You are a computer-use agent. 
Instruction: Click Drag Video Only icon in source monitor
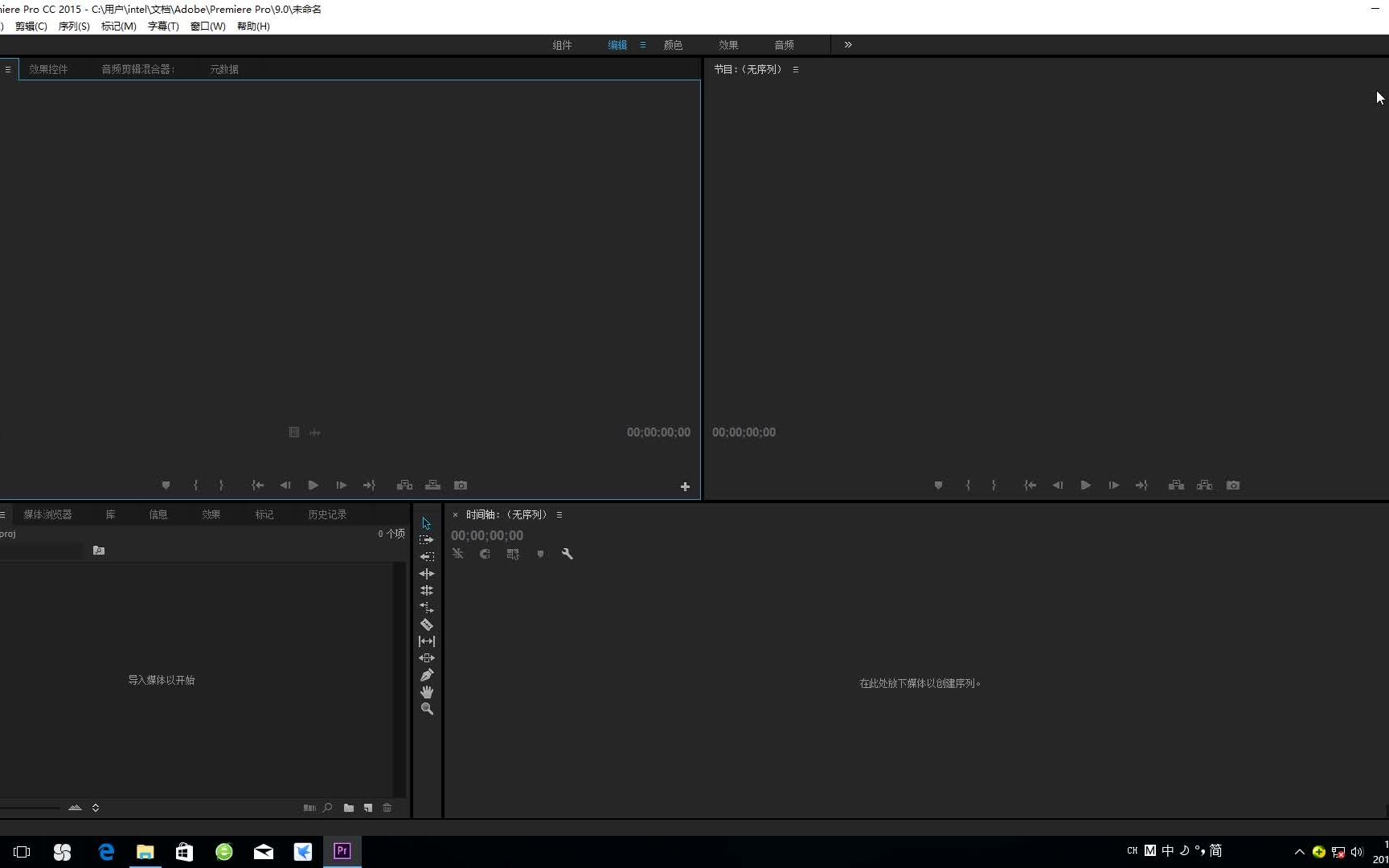tap(294, 432)
